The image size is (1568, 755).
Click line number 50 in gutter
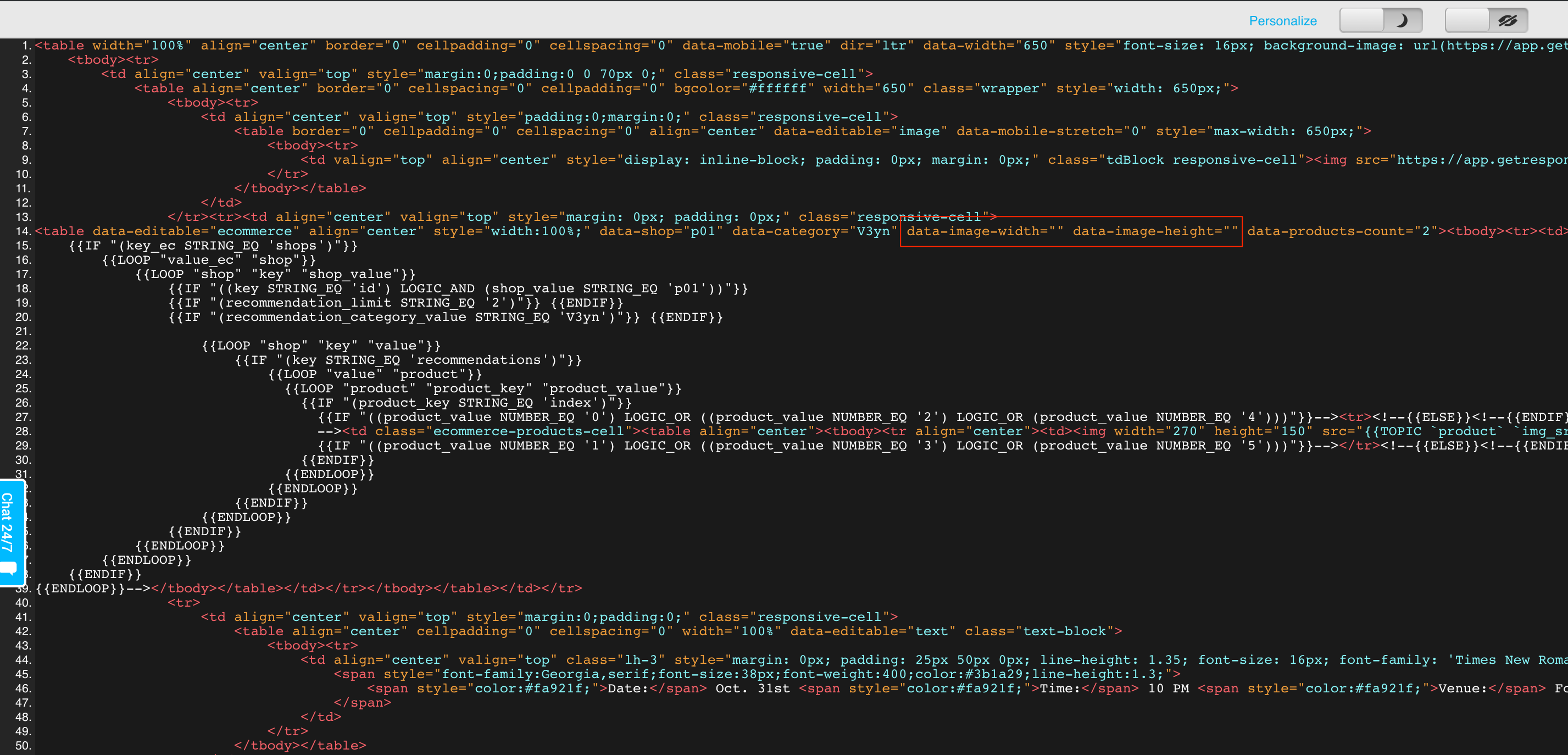23,746
